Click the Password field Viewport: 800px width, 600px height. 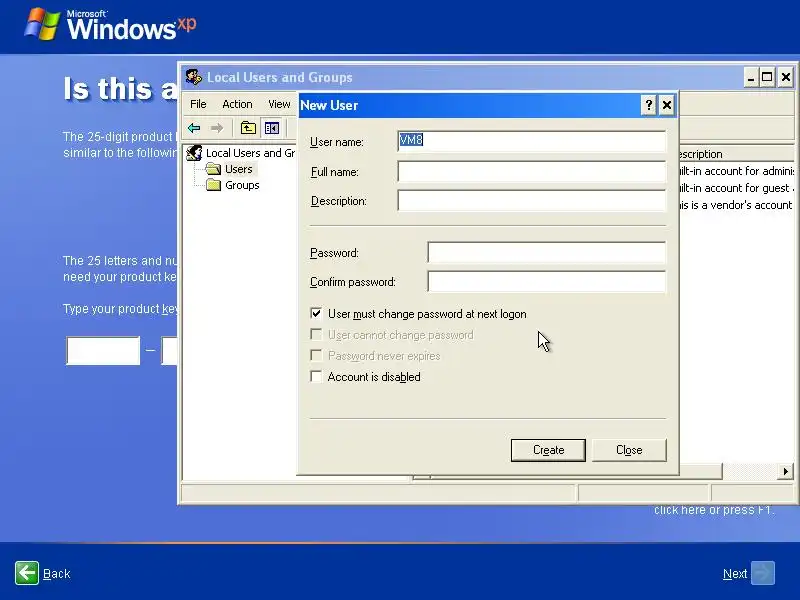[x=546, y=253]
